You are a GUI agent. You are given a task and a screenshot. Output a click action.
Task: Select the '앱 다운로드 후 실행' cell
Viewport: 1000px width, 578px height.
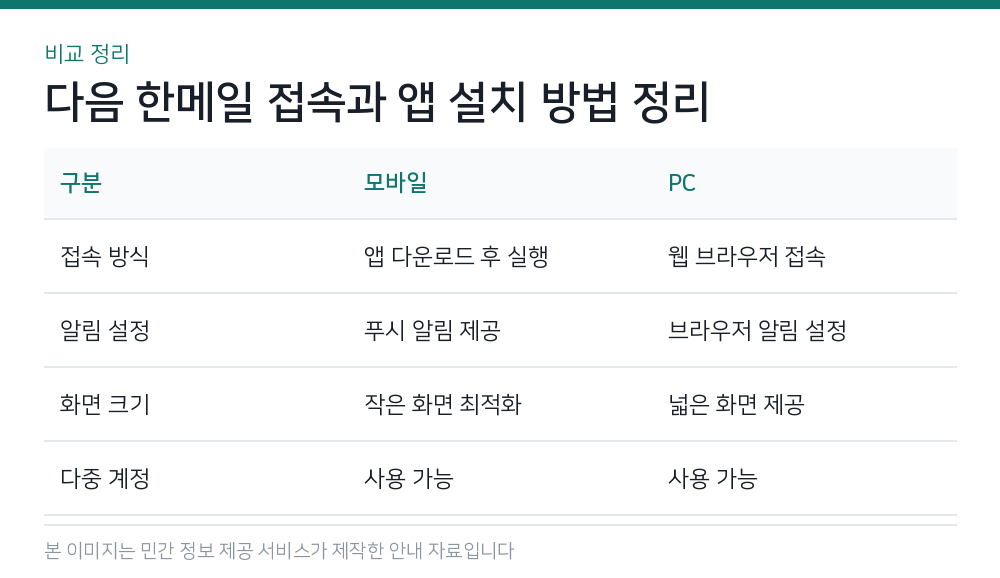(456, 256)
